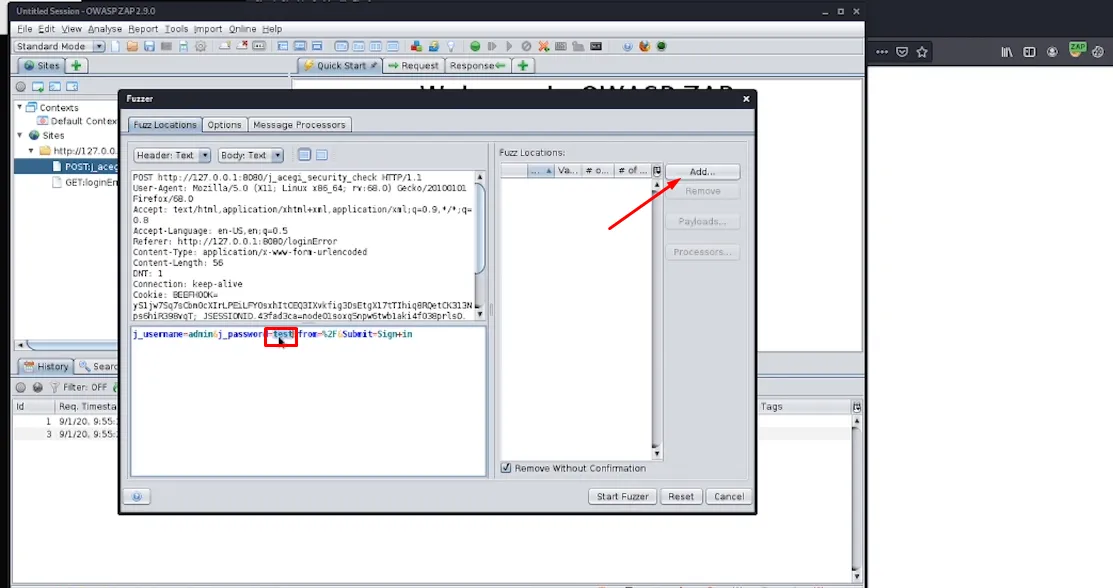This screenshot has width=1113, height=588.
Task: Toggle Remove Without Confirmation checkbox
Action: pyautogui.click(x=505, y=468)
